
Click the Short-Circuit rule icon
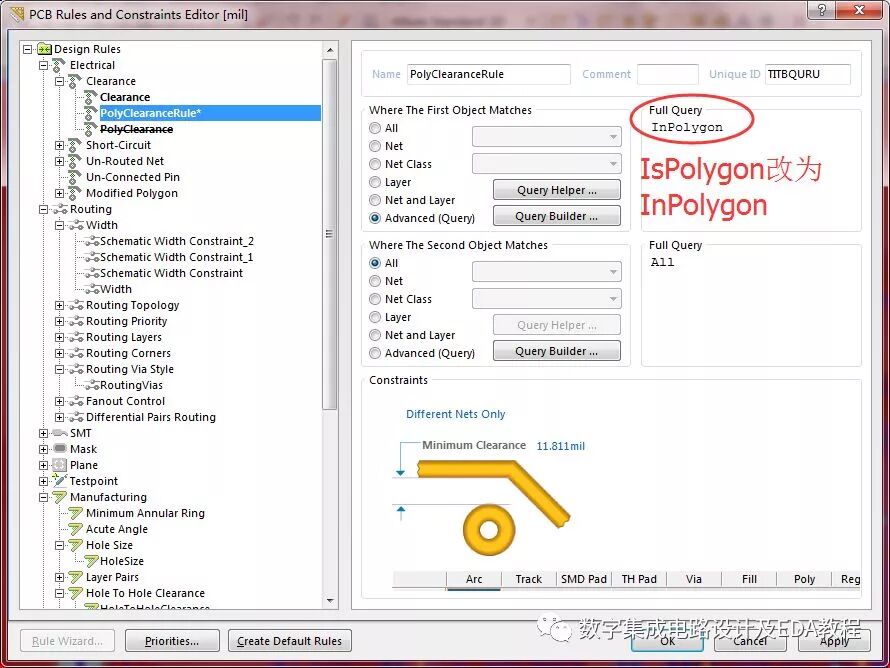click(x=74, y=145)
